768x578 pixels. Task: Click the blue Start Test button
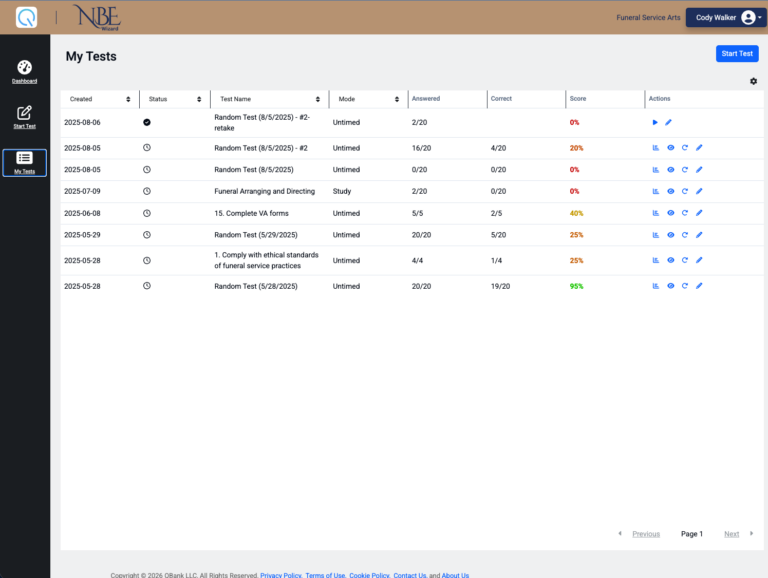(x=737, y=53)
